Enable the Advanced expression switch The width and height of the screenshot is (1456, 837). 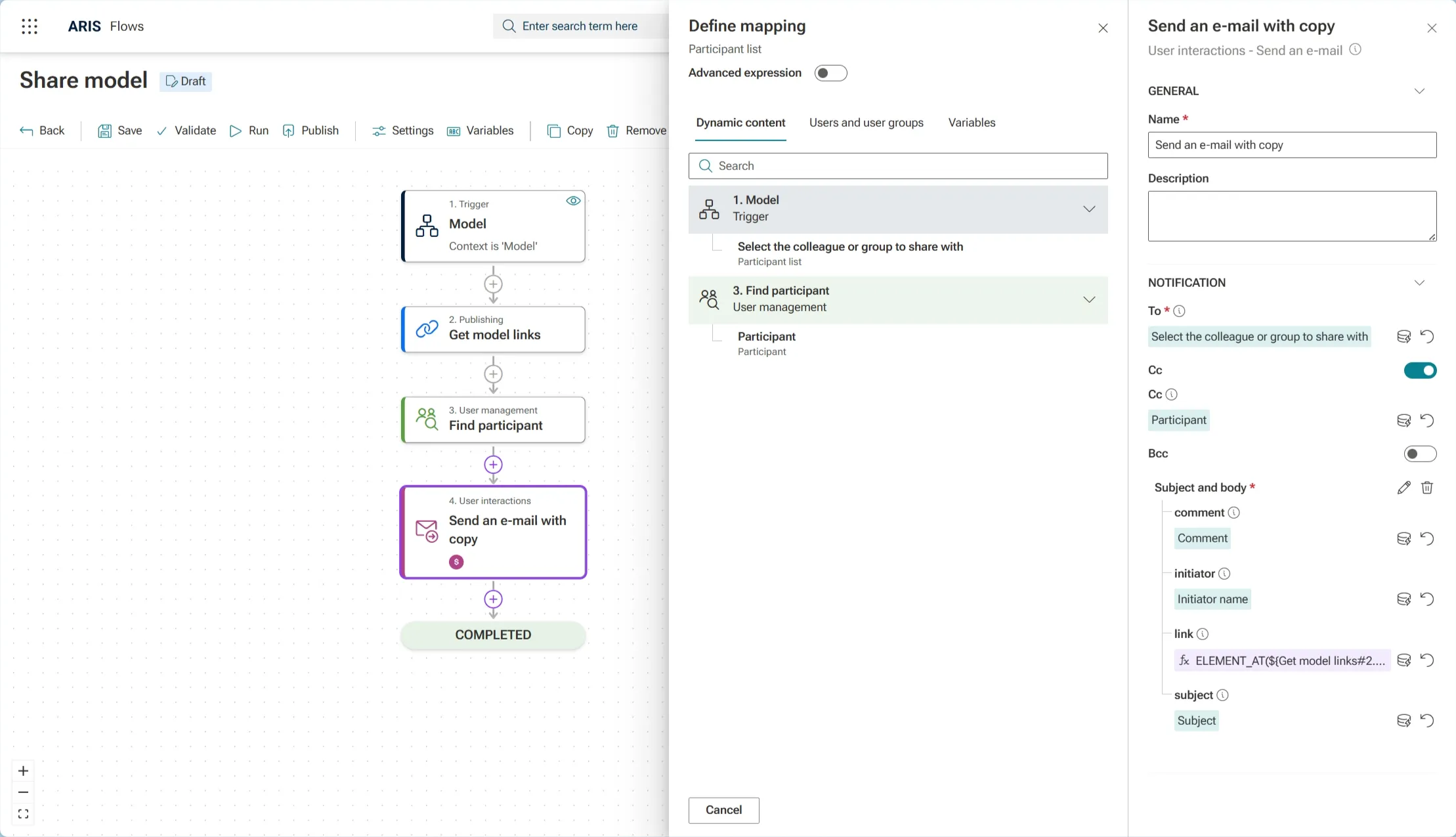(830, 73)
